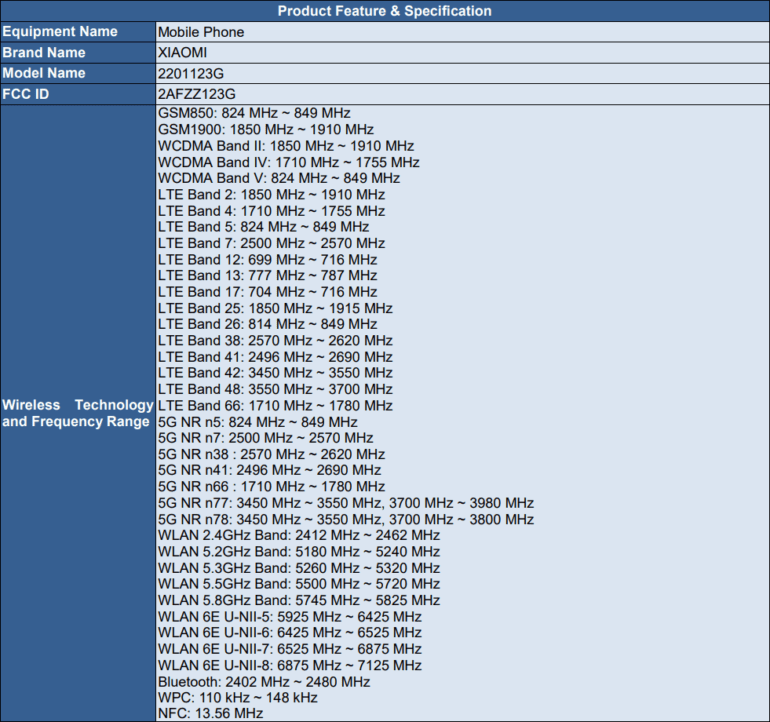770x722 pixels.
Task: Select the 'FCC ID' label cell
Action: (78, 94)
